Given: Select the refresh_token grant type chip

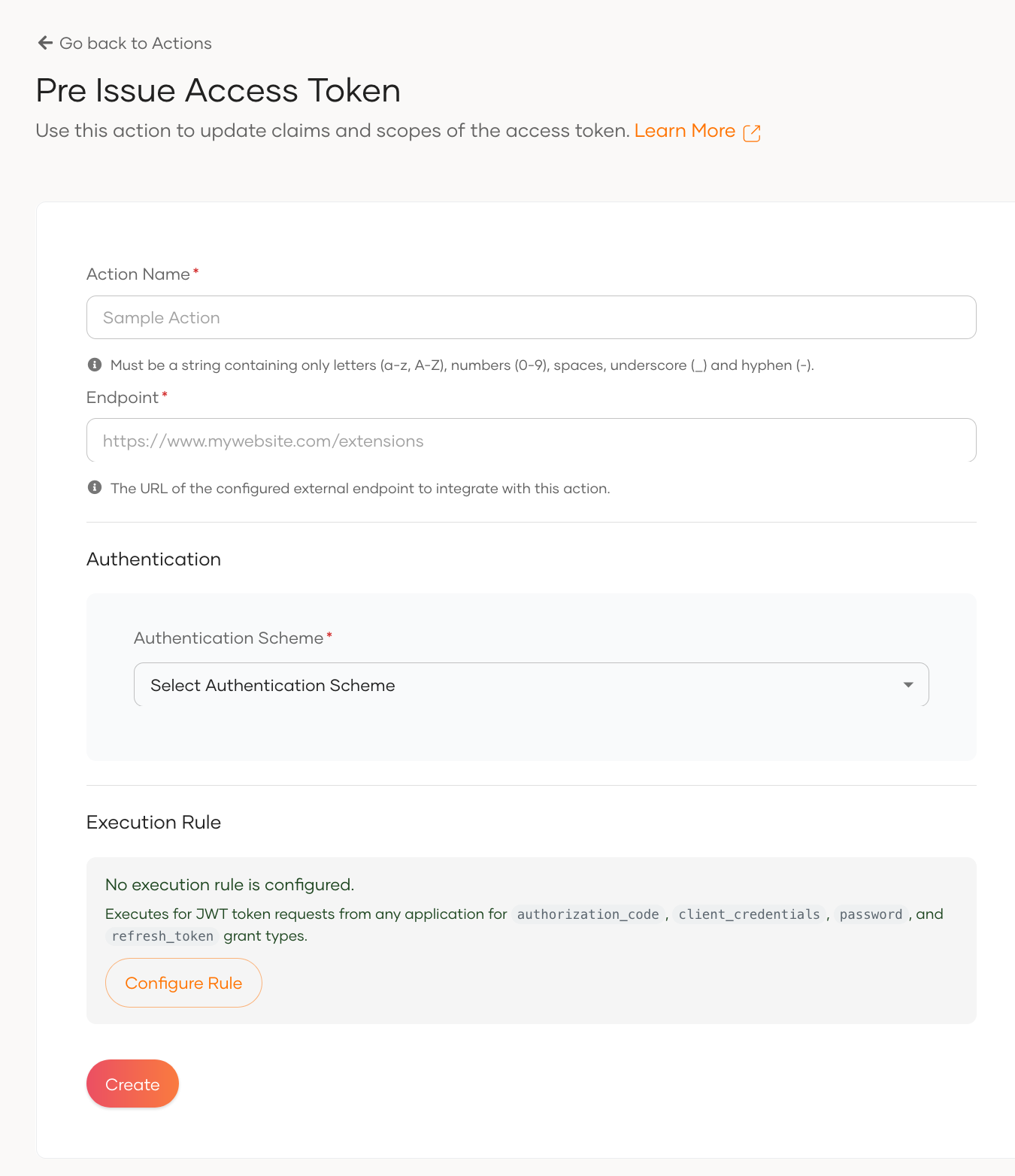Looking at the screenshot, I should point(163,935).
